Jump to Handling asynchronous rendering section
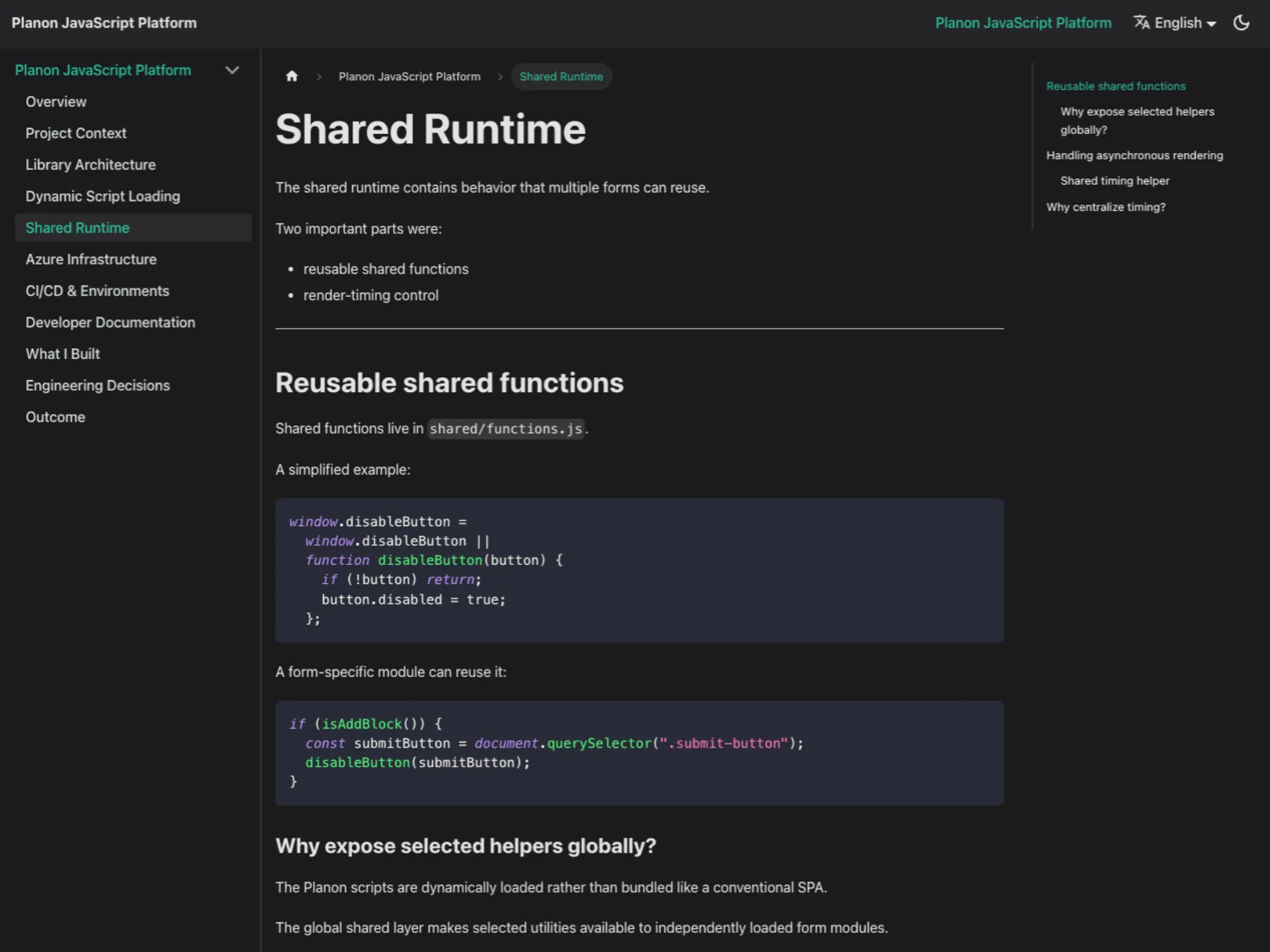This screenshot has height=952, width=1270. (x=1134, y=155)
